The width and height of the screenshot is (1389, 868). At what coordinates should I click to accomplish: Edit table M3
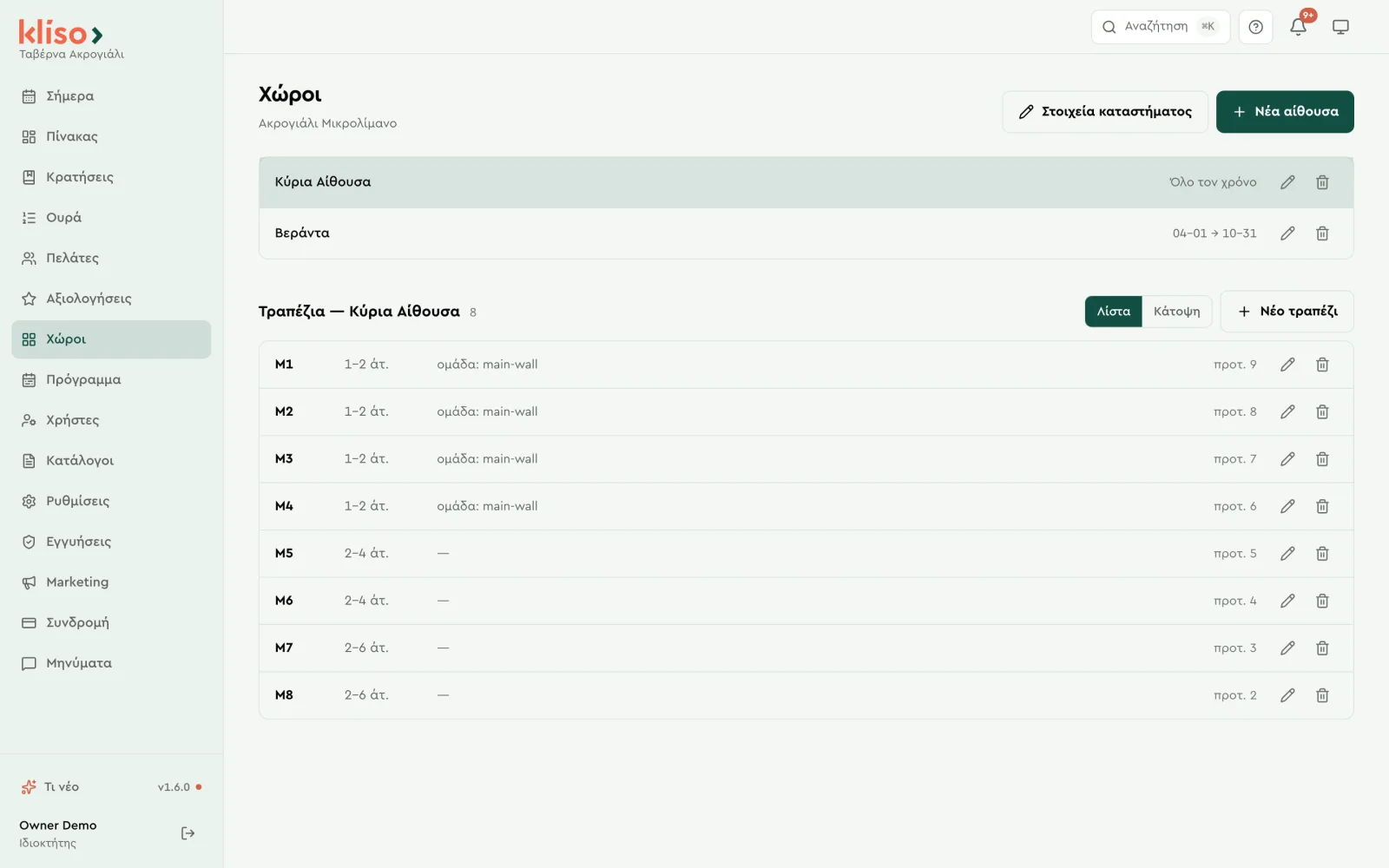click(1287, 459)
